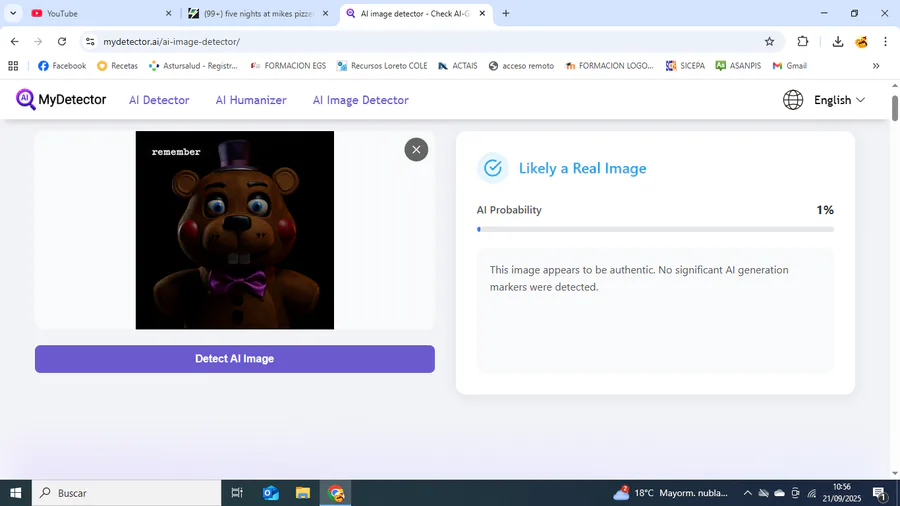The width and height of the screenshot is (900, 506).
Task: Open the notifications center icon
Action: [879, 493]
